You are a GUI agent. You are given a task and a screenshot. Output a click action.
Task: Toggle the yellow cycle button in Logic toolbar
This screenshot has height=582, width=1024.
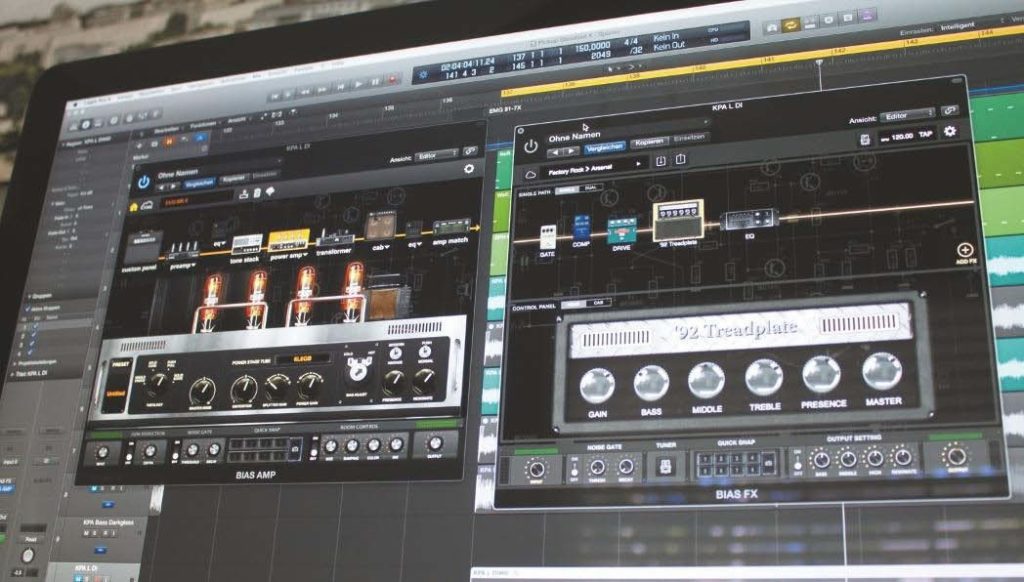coord(791,25)
